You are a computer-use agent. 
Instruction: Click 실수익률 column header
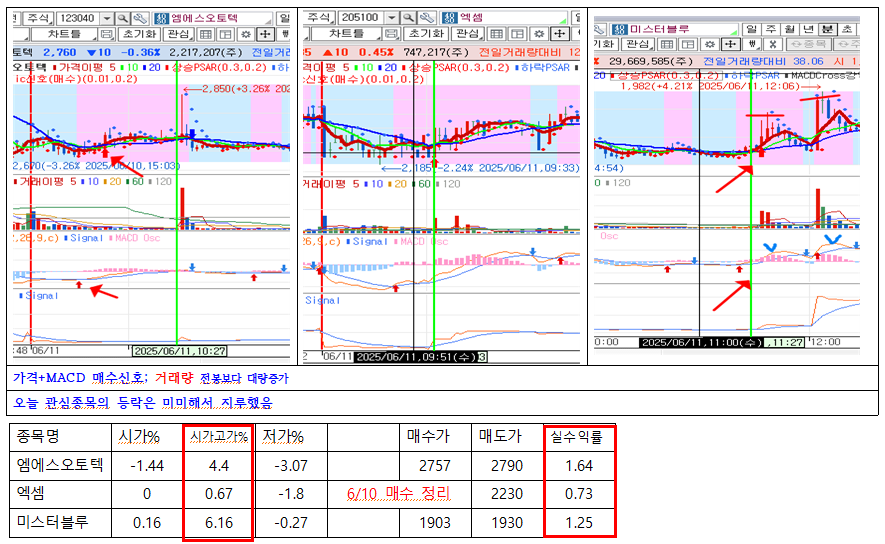click(x=579, y=437)
